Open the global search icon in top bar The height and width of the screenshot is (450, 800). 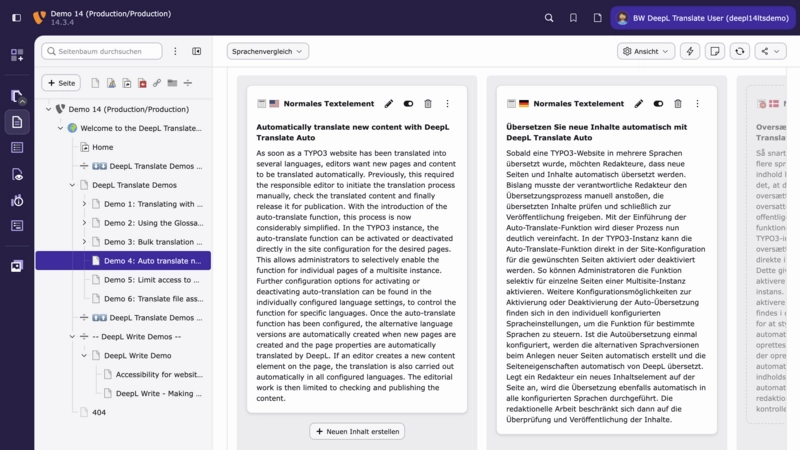point(549,18)
